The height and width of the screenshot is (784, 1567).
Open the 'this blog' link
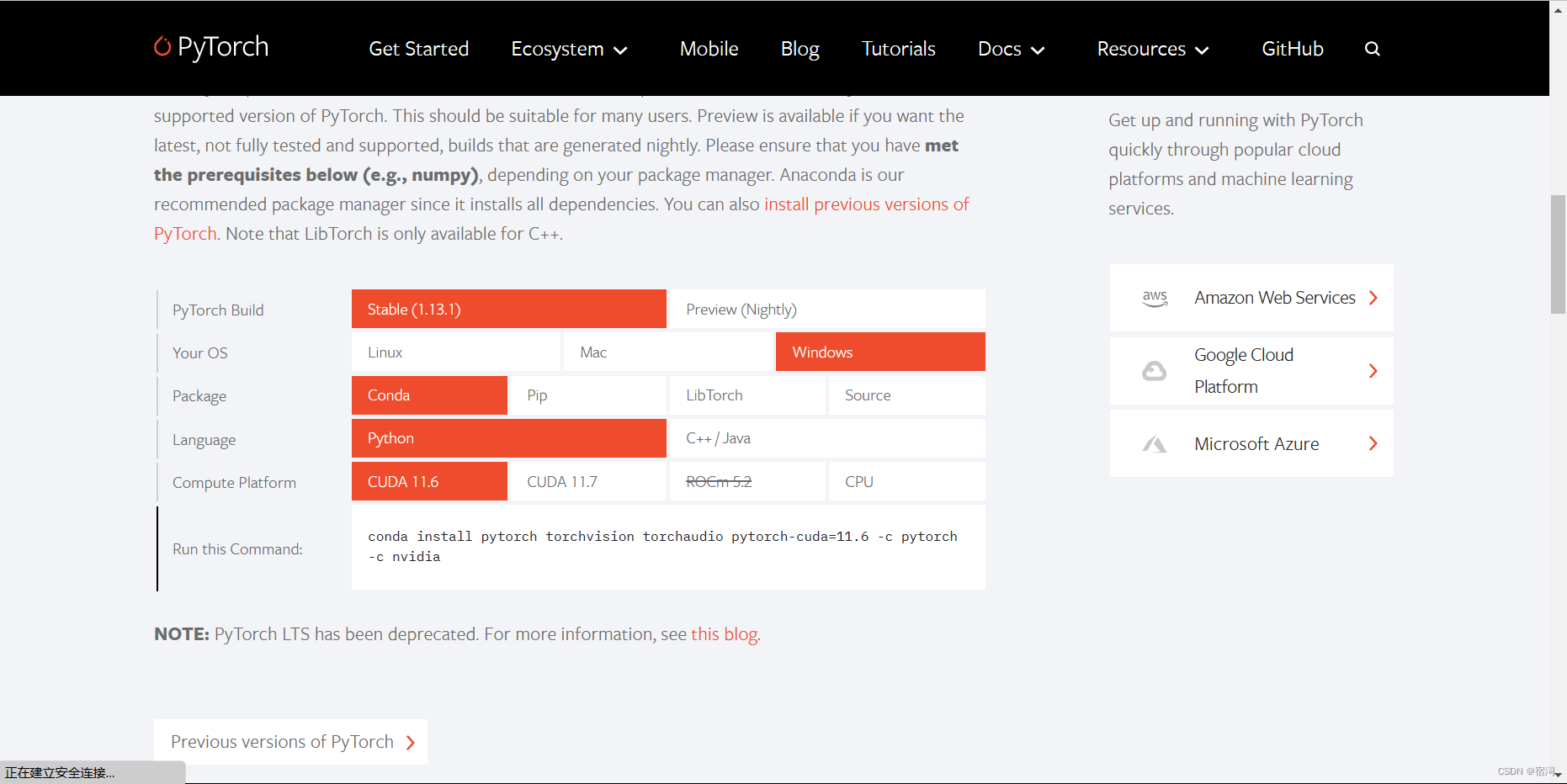click(x=724, y=634)
